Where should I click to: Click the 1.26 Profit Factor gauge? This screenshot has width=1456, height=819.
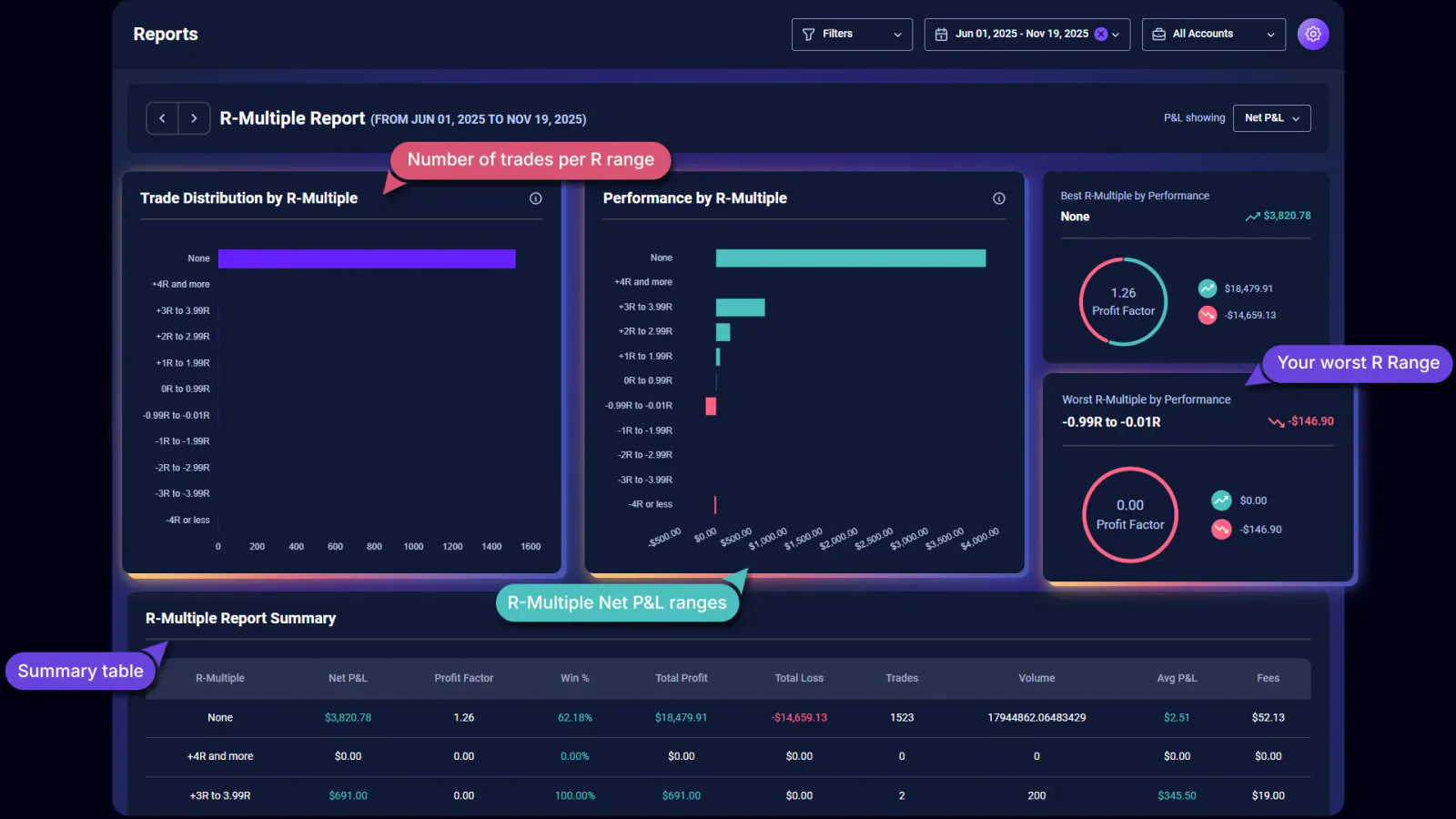click(x=1123, y=301)
